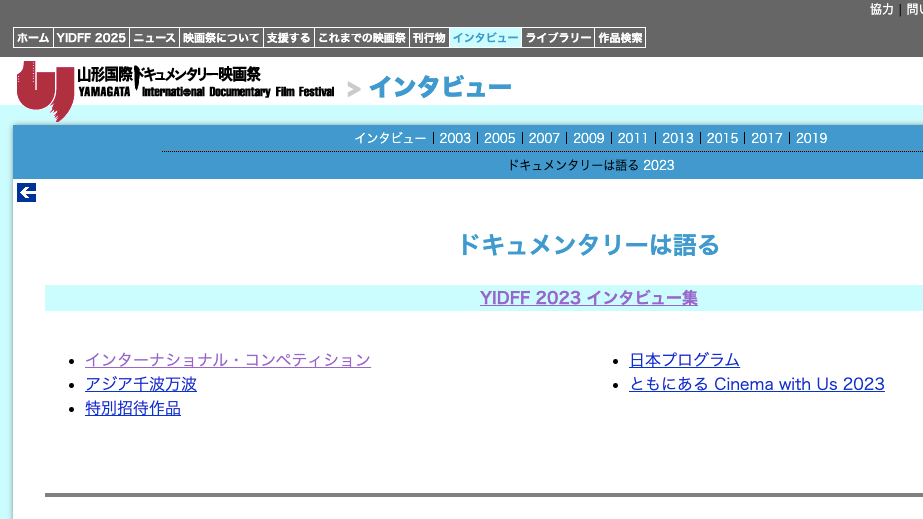Open the 2019 interview year link
Viewport: 923px width, 519px height.
click(x=812, y=138)
